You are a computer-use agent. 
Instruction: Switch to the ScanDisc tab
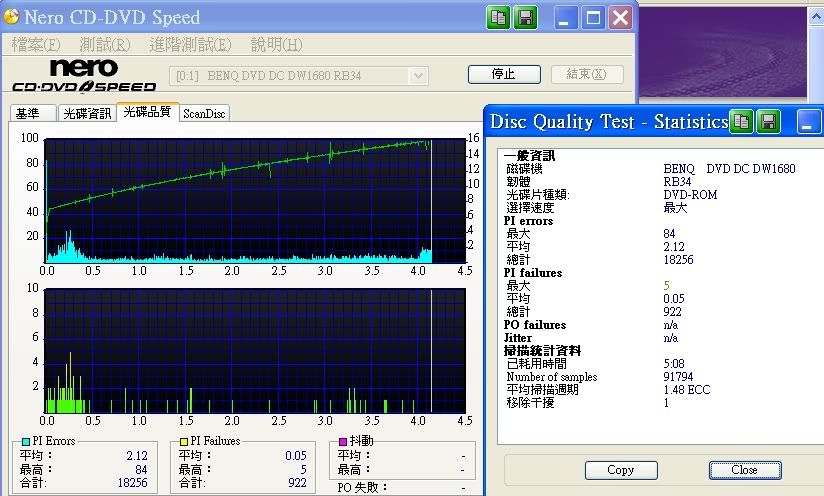[x=204, y=113]
